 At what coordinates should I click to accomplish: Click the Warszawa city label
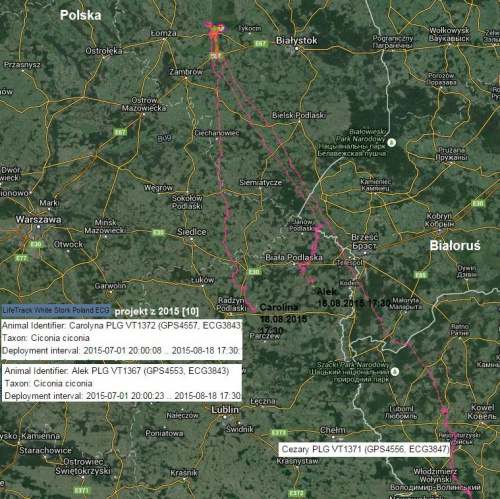38,220
